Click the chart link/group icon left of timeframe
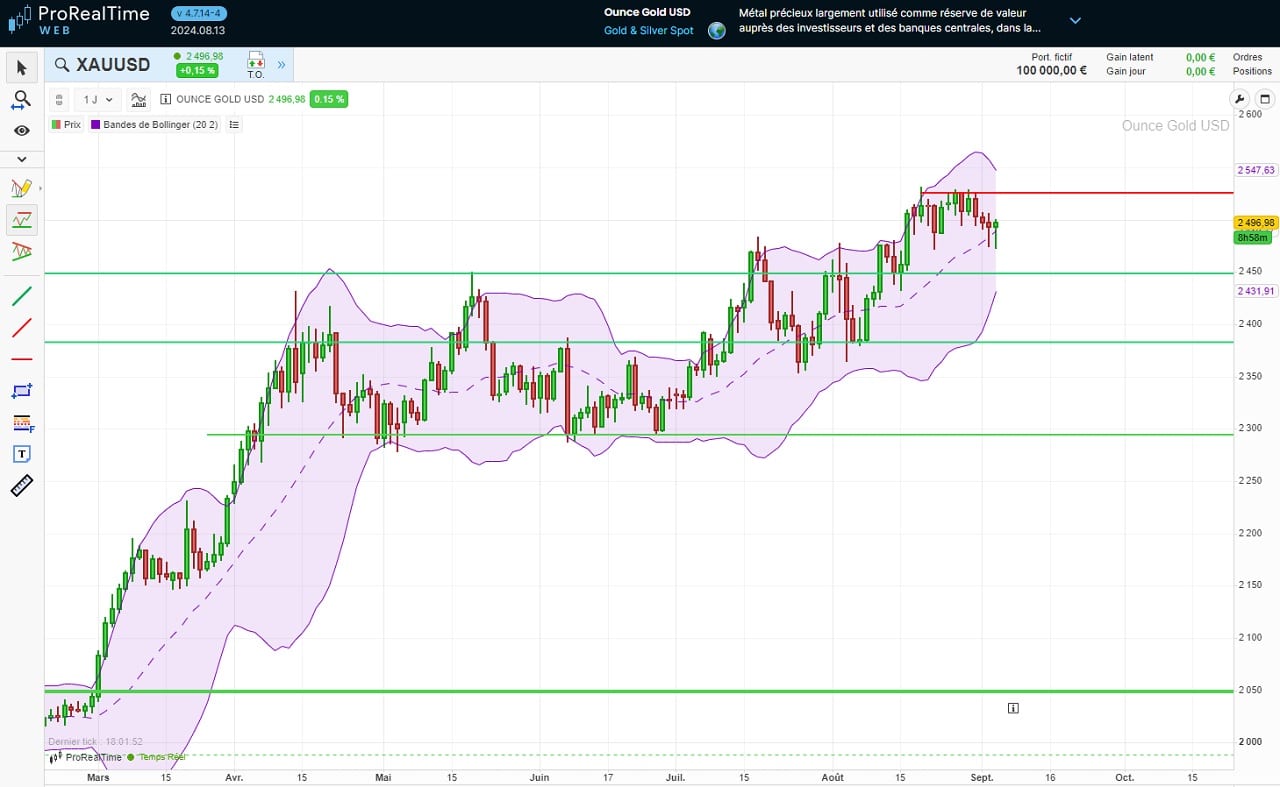The image size is (1280, 787). (x=59, y=99)
